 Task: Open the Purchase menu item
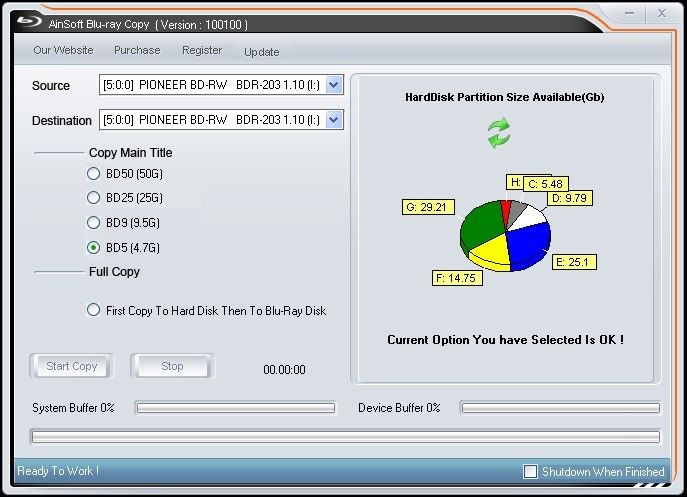point(137,50)
